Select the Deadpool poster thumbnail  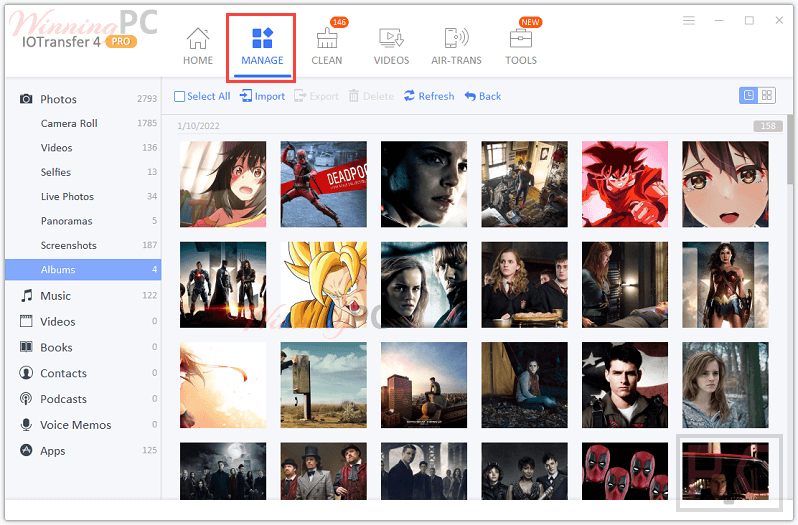pos(324,184)
